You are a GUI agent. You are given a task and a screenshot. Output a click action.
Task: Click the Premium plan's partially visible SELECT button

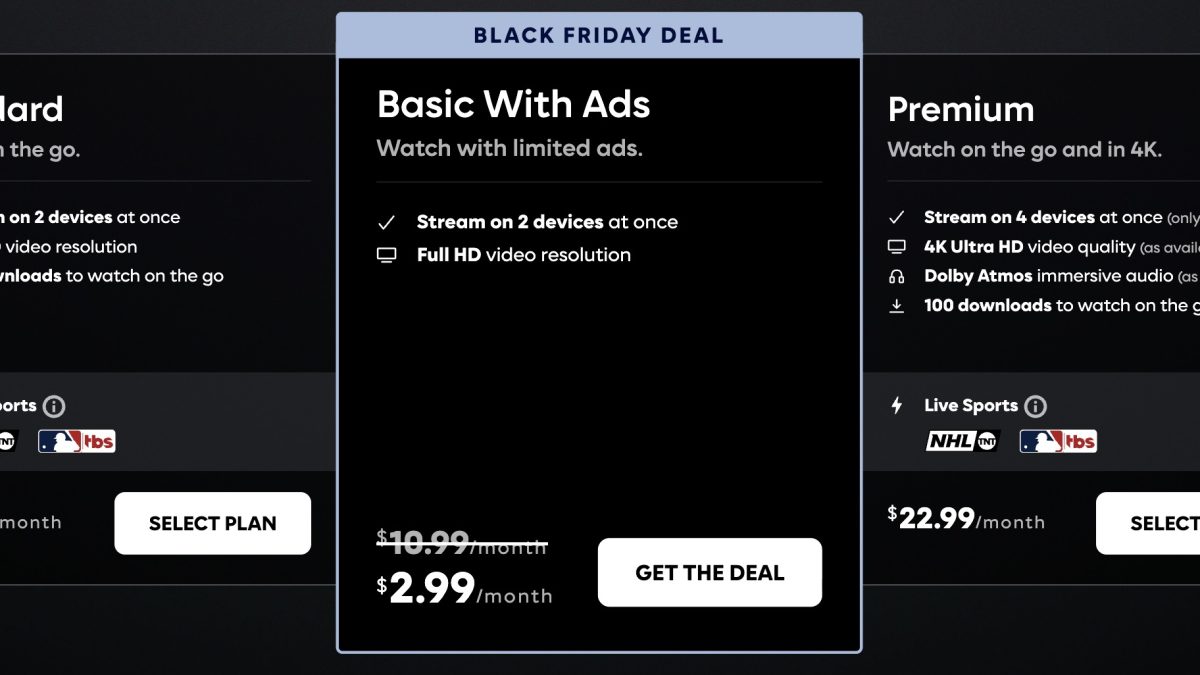click(1148, 523)
